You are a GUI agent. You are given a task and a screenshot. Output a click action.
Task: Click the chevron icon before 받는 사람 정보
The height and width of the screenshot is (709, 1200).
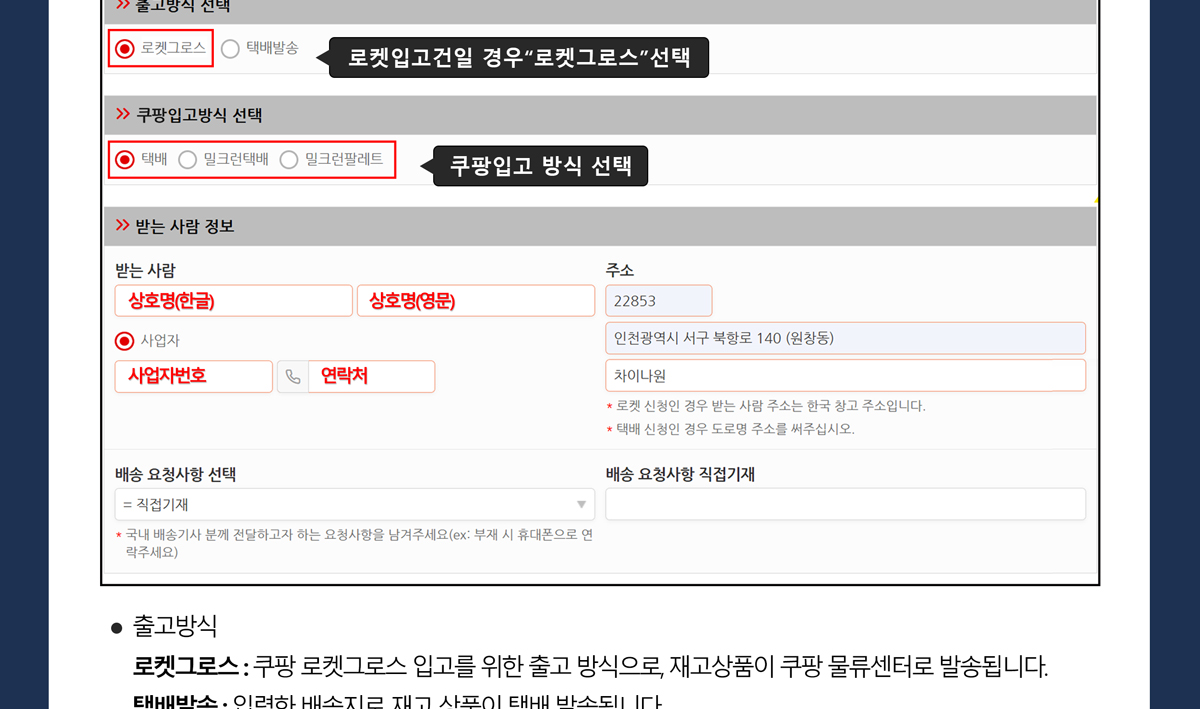(123, 226)
